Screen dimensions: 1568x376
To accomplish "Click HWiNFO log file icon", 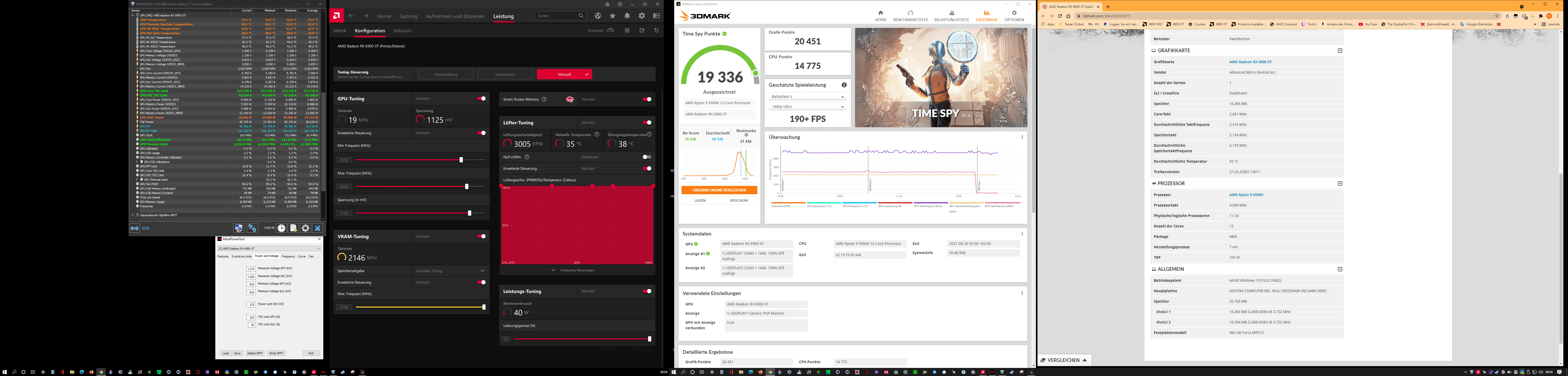I will click(x=293, y=228).
